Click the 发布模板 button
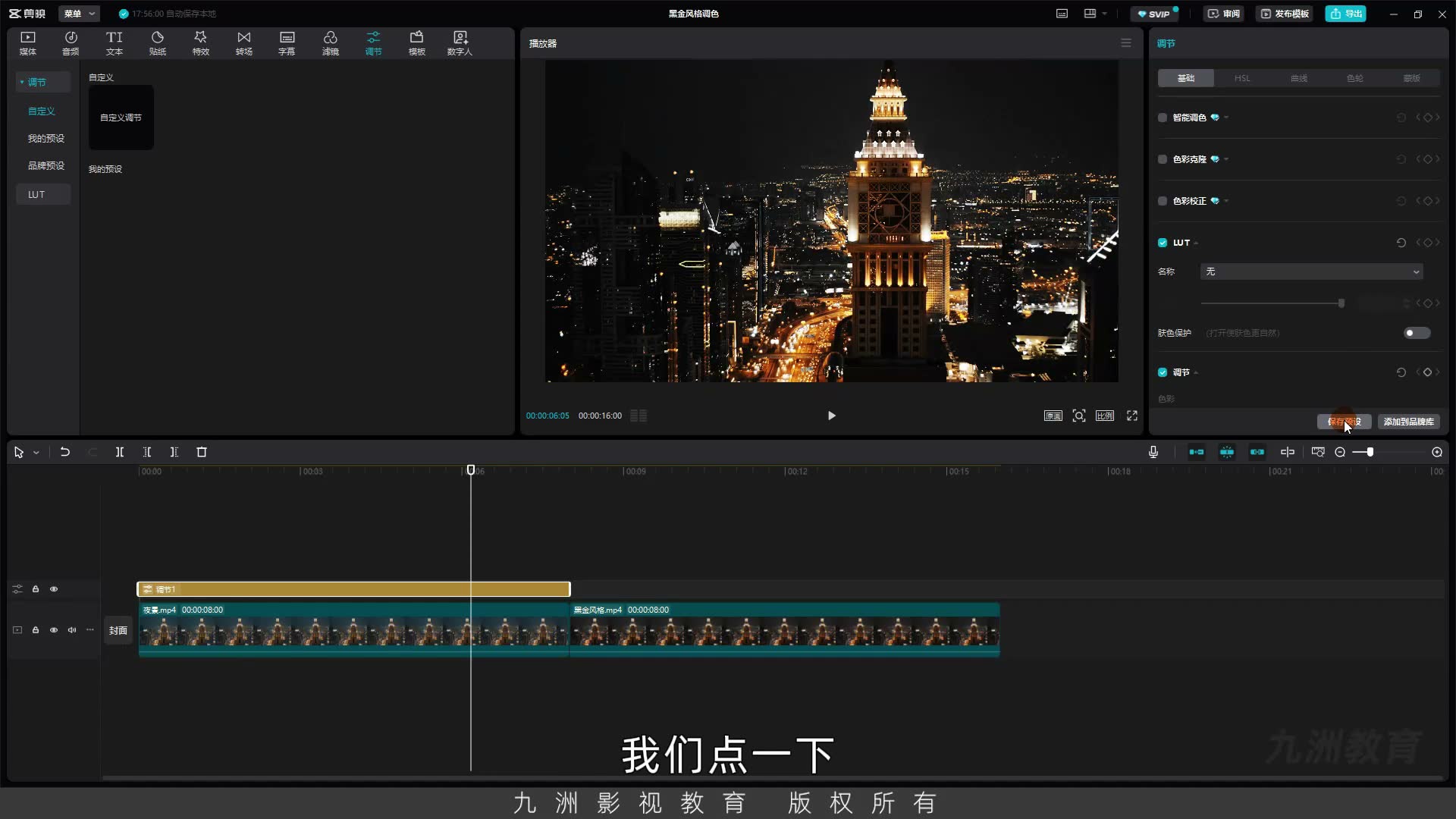The width and height of the screenshot is (1456, 819). pyautogui.click(x=1285, y=14)
